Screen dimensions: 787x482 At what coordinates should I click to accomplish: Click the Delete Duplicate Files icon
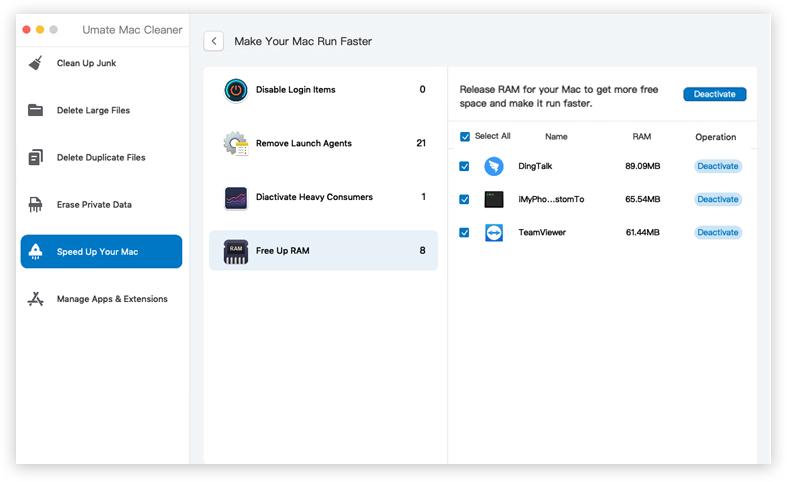tap(36, 157)
